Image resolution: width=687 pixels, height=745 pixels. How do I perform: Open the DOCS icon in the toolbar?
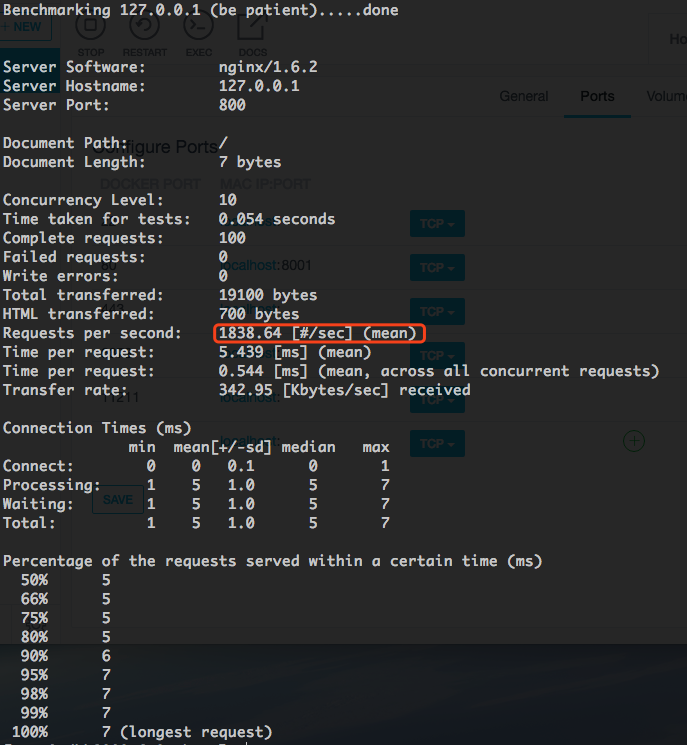[252, 30]
